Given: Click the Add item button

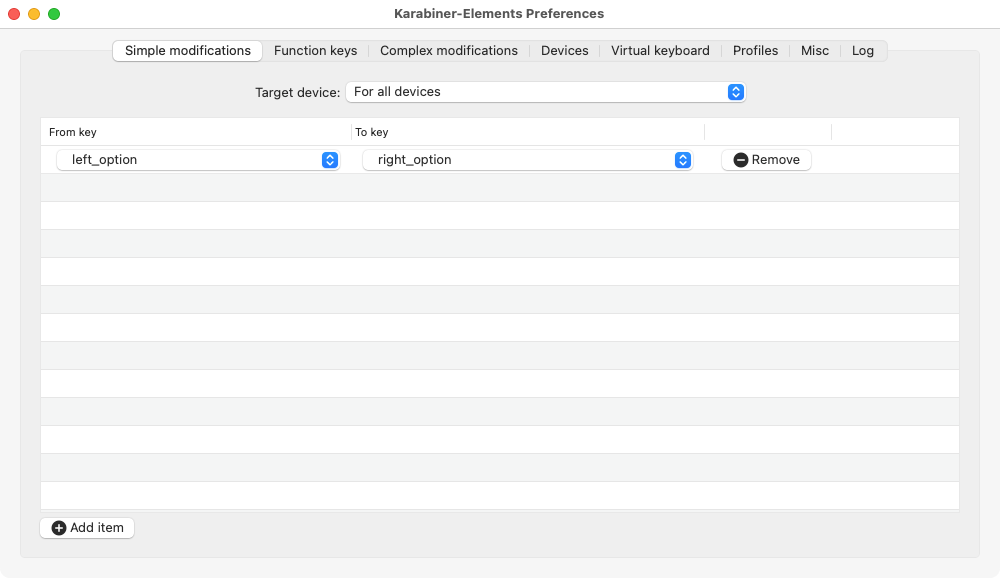Looking at the screenshot, I should (x=87, y=528).
